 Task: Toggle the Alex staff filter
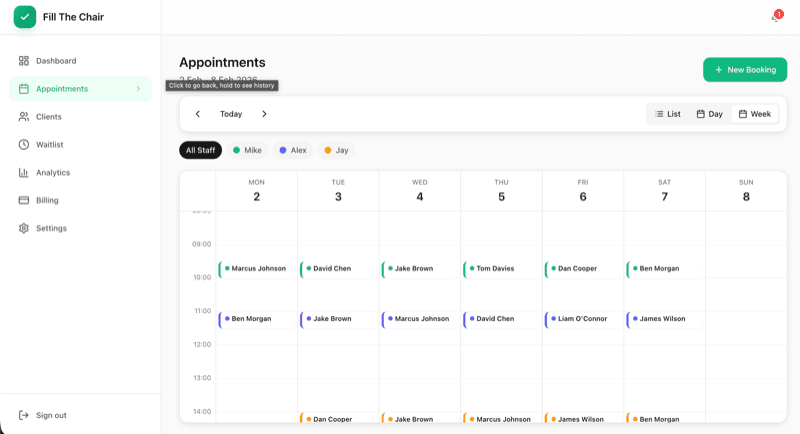tap(293, 150)
